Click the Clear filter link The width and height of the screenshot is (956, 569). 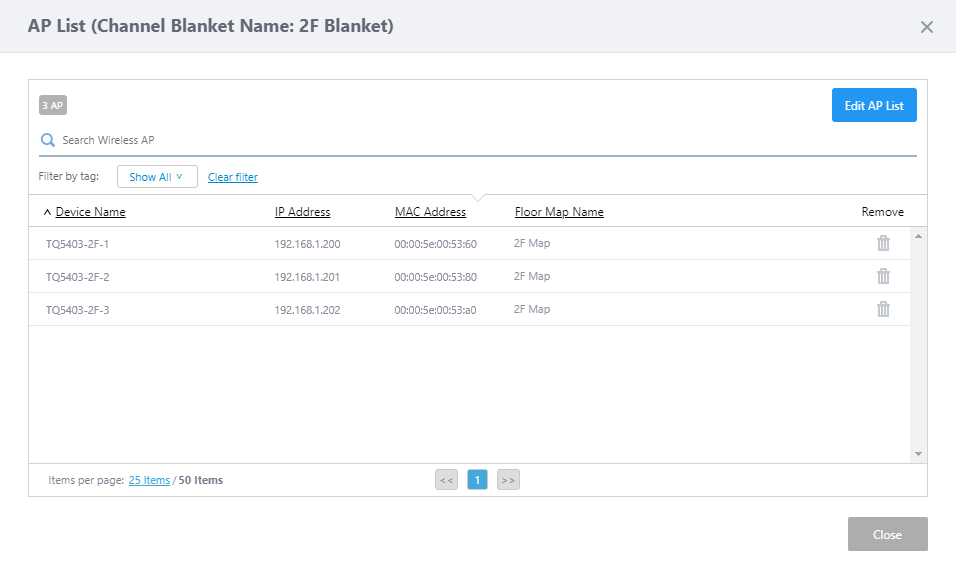[233, 177]
